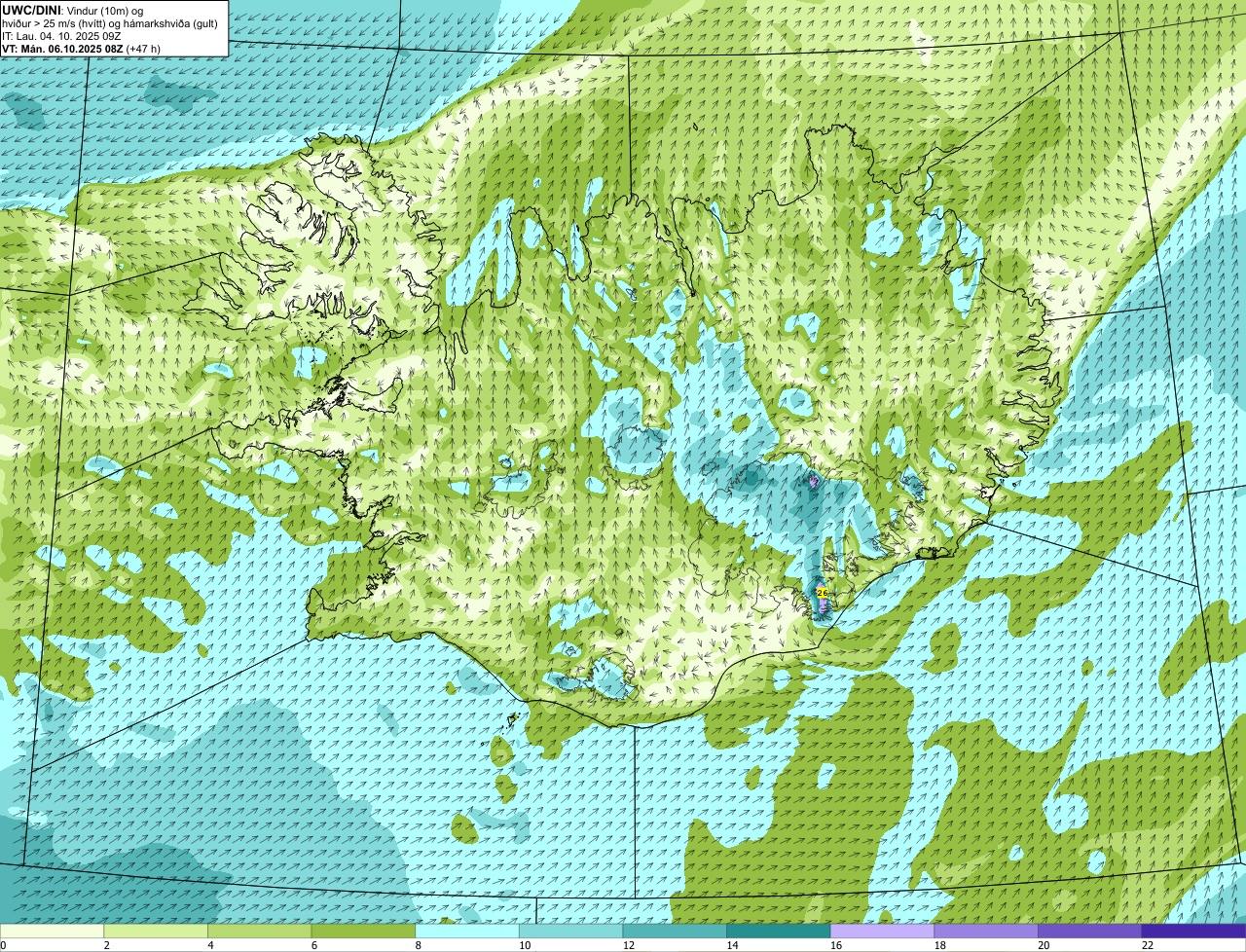Screen dimensions: 1246x952
Task: Select the 8–10 m/s light cyan swatch
Action: [467, 931]
